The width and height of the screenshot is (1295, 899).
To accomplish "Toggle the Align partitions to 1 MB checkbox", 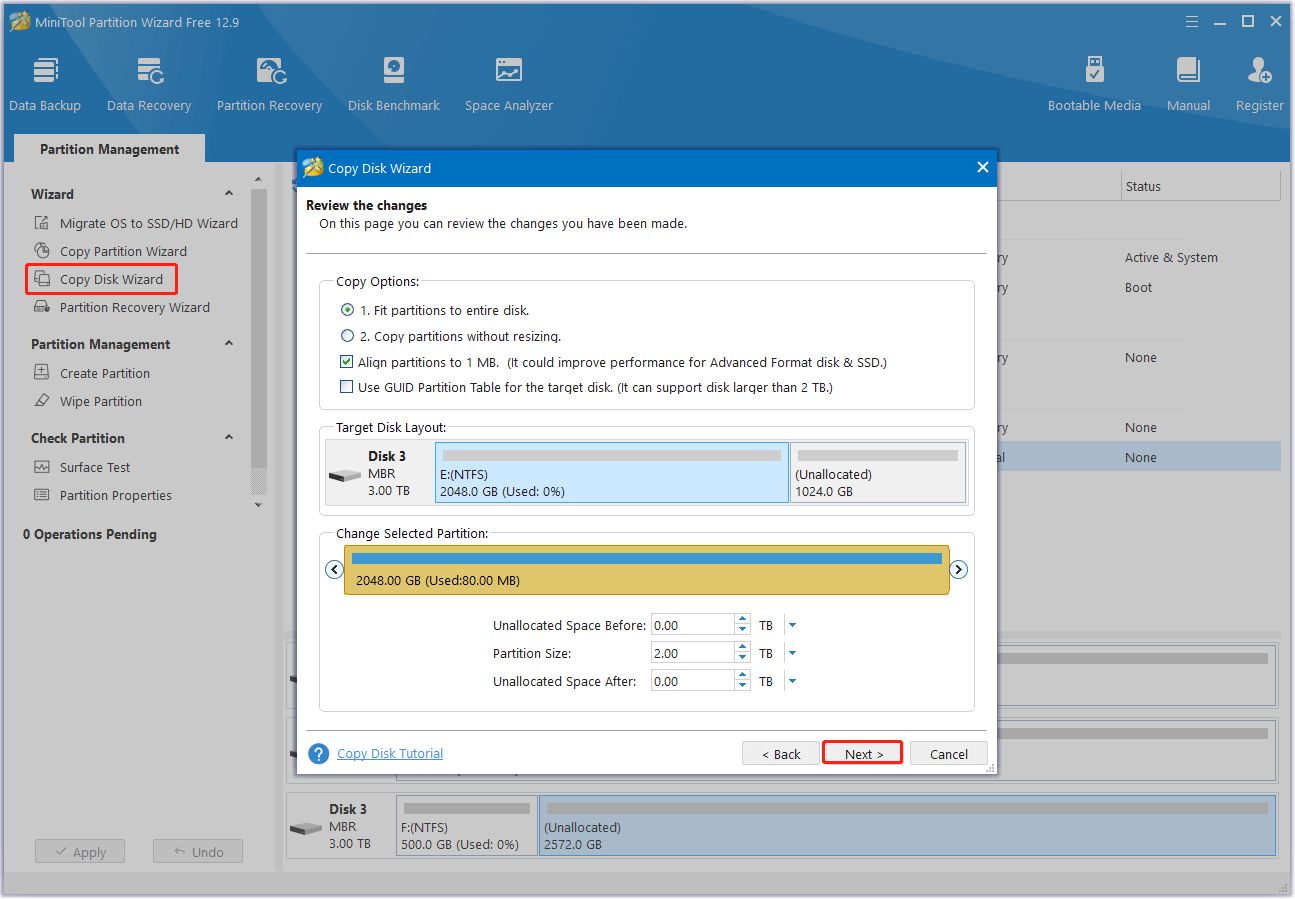I will (347, 362).
